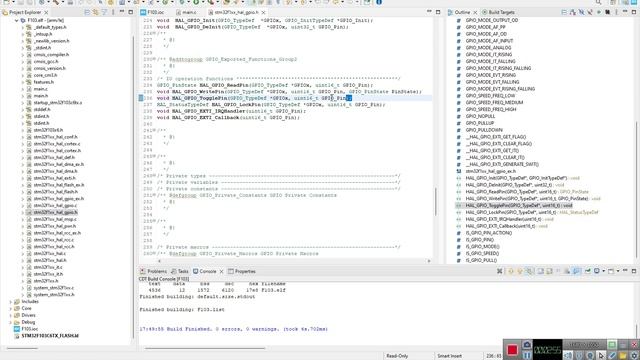Collapse all items in Outline toolbar
Screen dimensions: 640x360
point(564,12)
